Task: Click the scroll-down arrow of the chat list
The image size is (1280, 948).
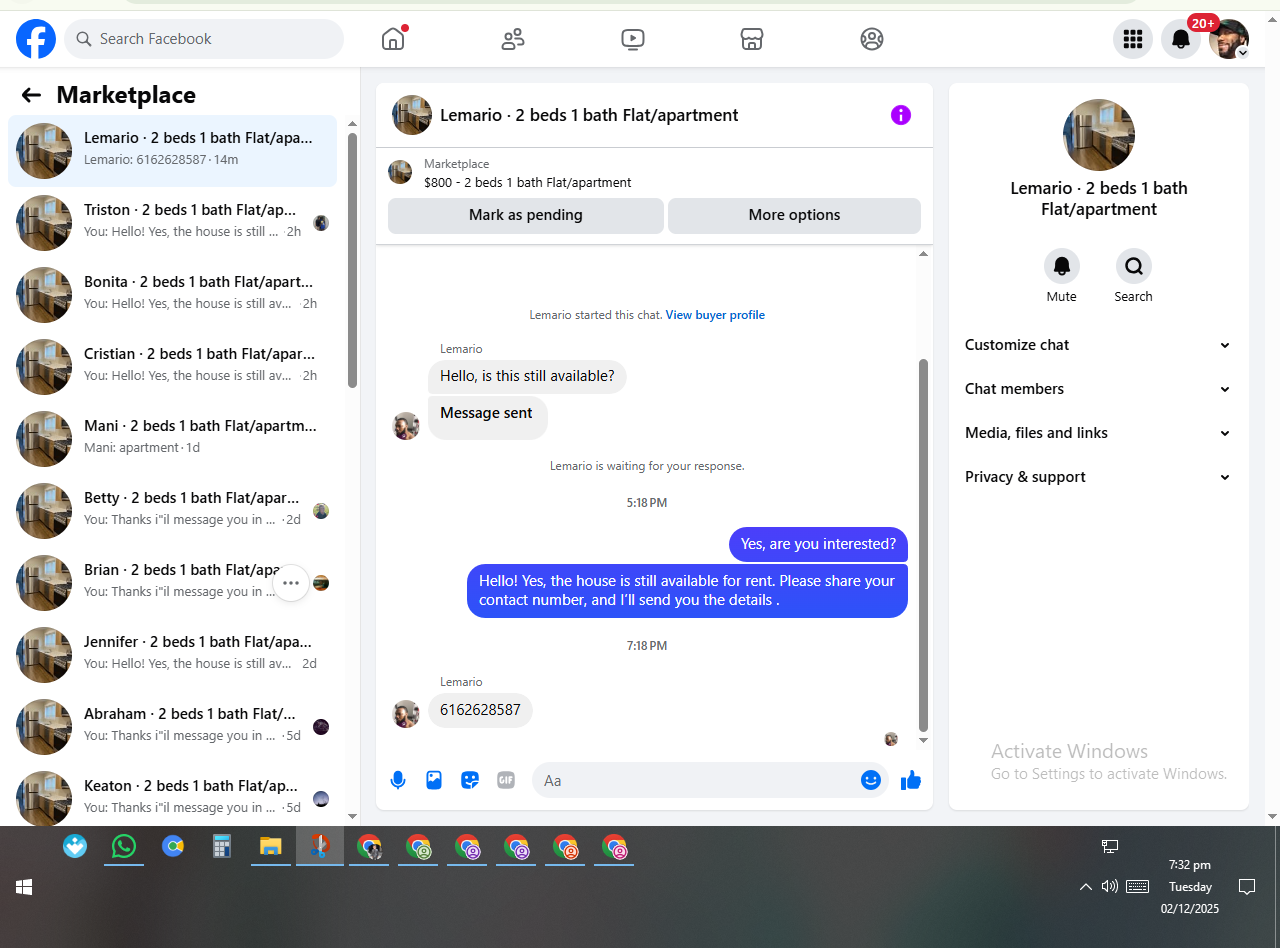Action: point(352,816)
